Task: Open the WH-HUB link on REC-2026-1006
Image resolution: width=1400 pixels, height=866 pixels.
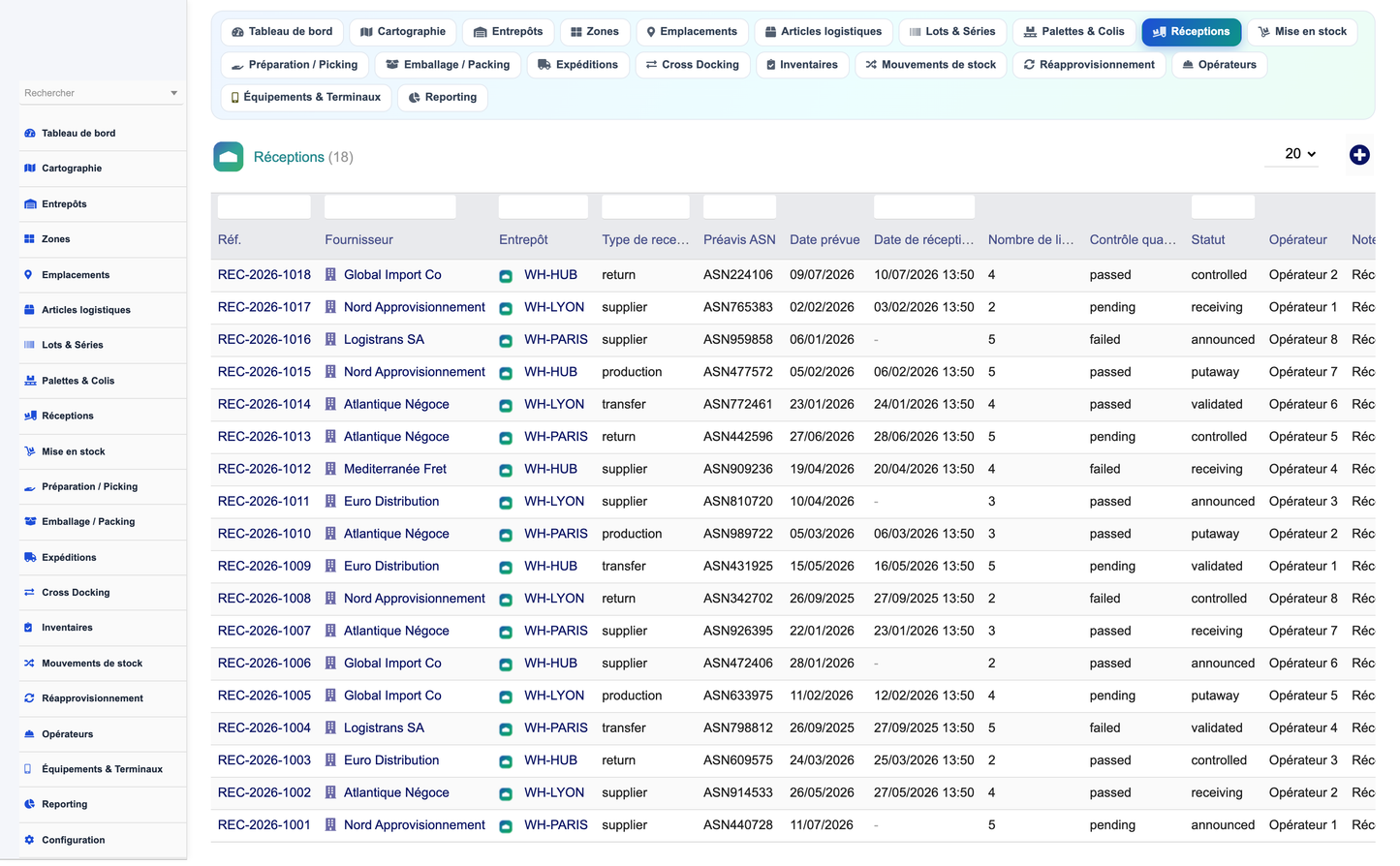Action: 550,664
